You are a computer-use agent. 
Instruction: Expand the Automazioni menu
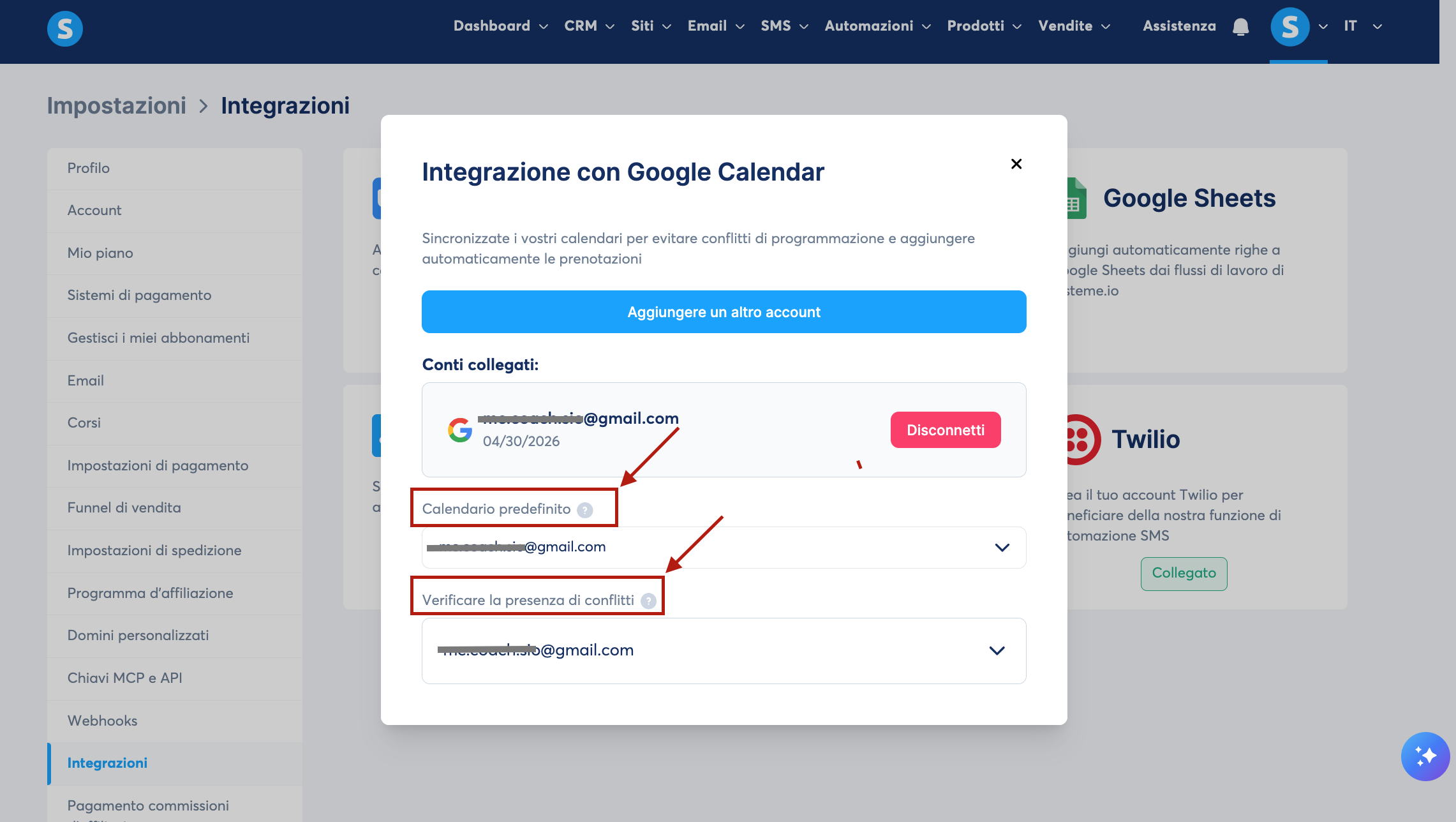(x=878, y=26)
